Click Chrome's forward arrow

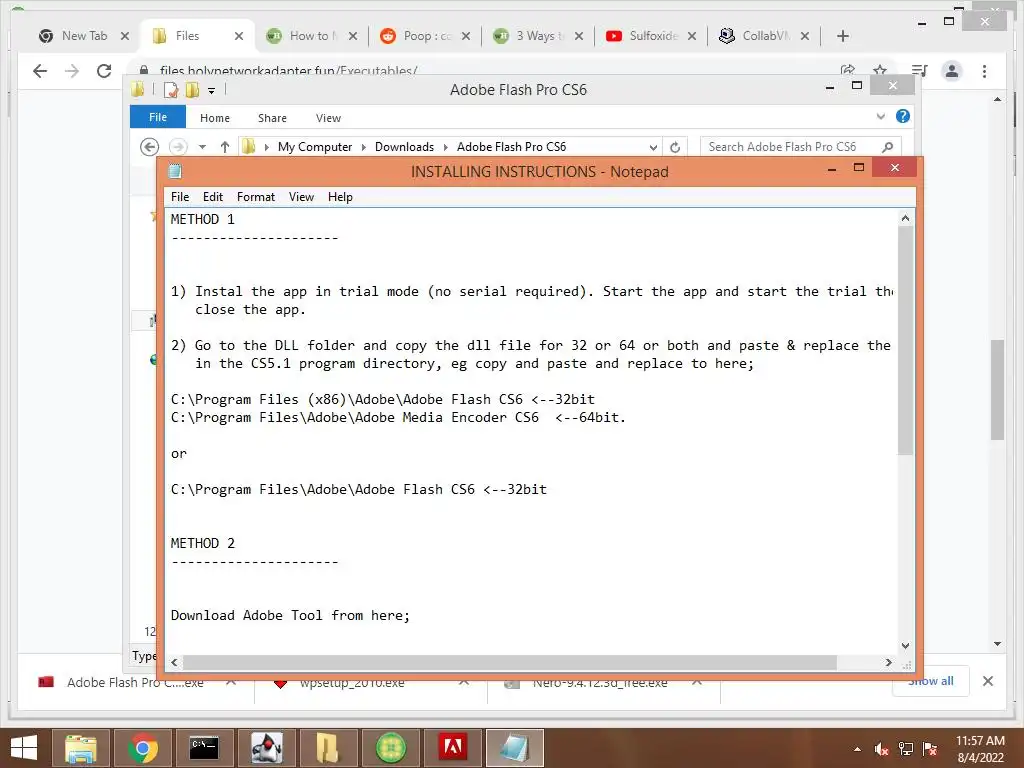72,71
